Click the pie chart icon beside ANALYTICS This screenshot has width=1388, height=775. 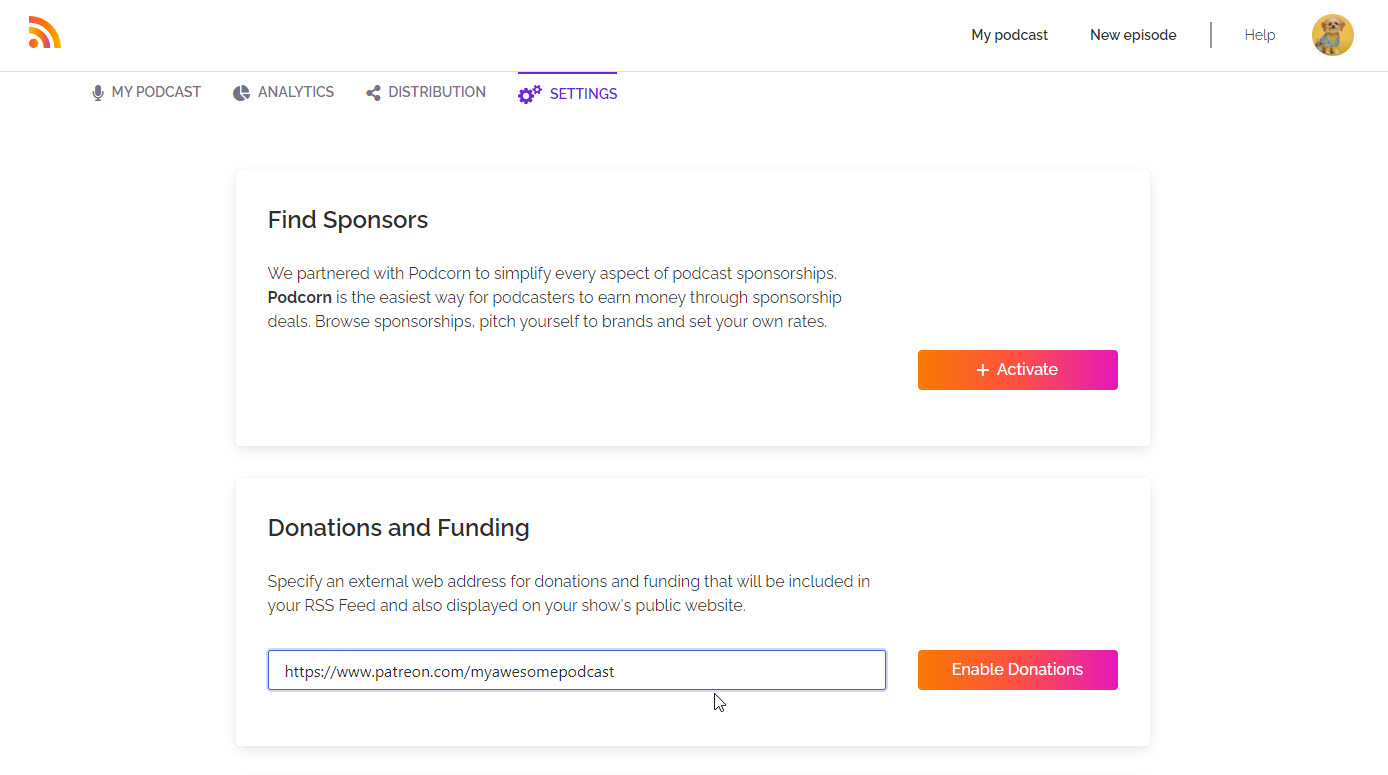(x=241, y=91)
